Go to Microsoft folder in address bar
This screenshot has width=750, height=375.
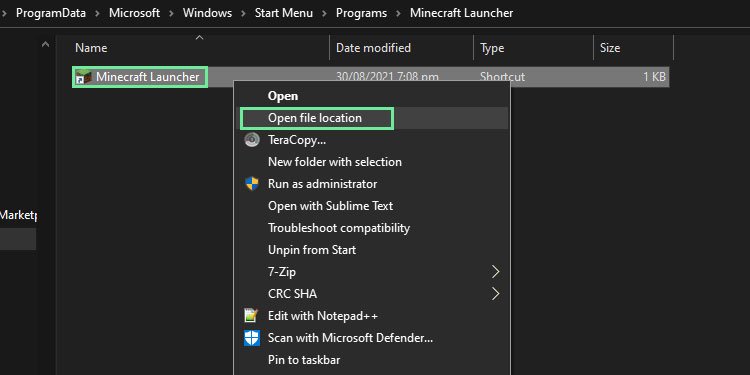[x=134, y=13]
